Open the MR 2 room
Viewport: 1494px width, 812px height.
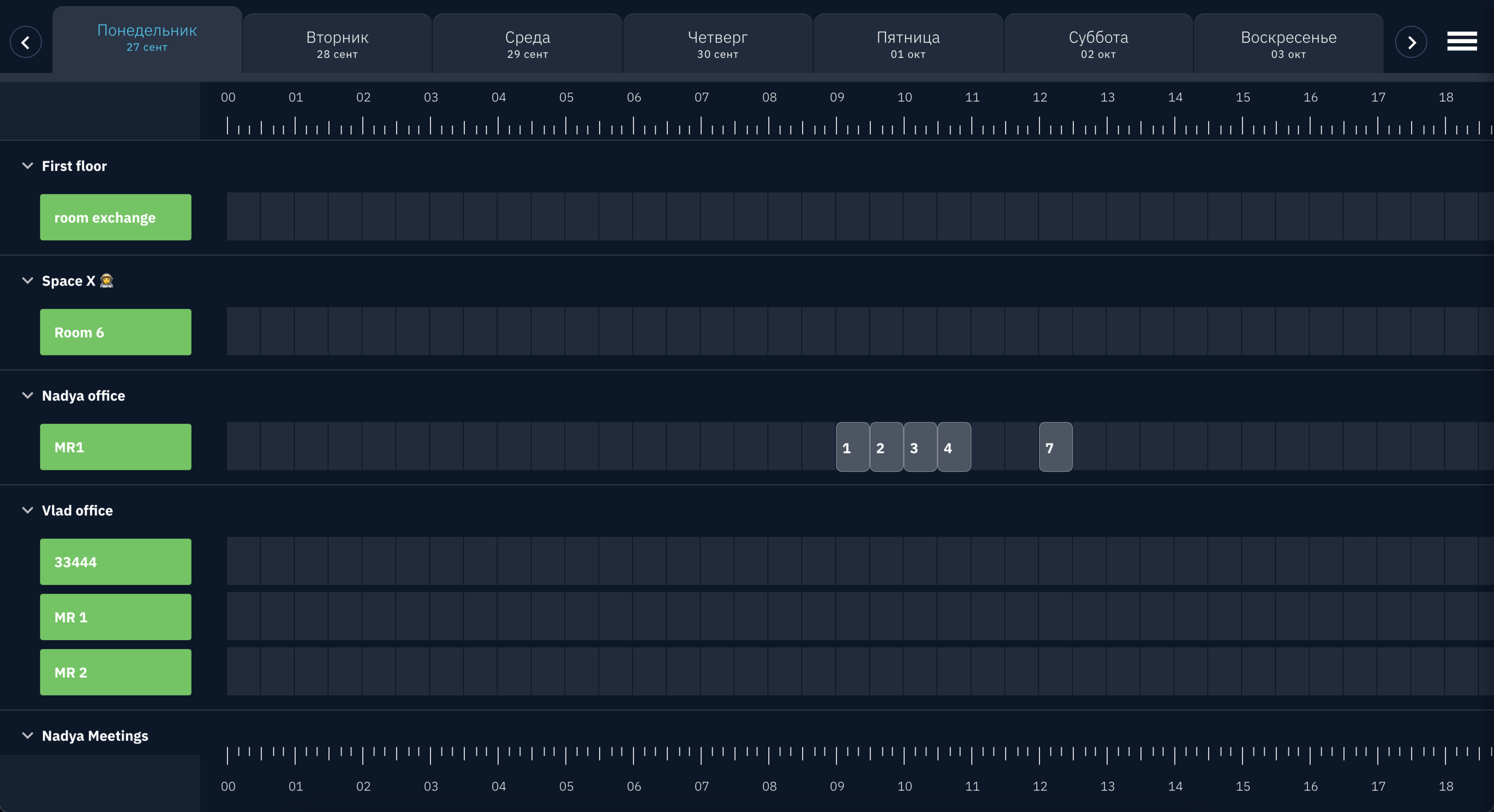pos(116,672)
